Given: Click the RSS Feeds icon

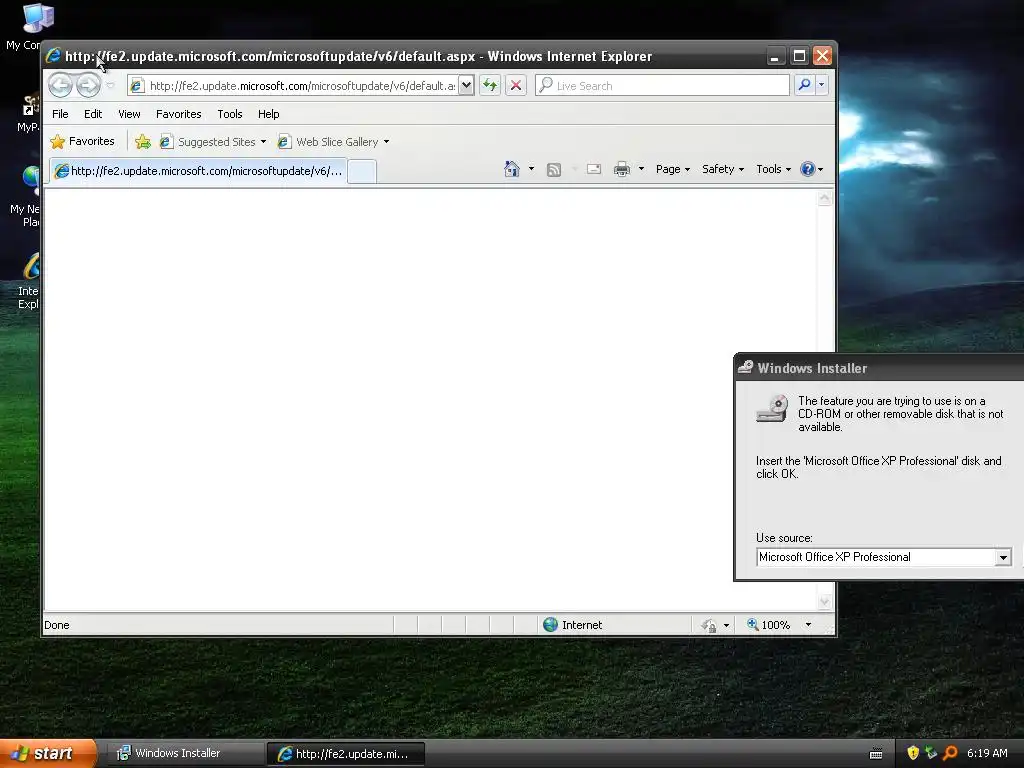Looking at the screenshot, I should click(554, 170).
